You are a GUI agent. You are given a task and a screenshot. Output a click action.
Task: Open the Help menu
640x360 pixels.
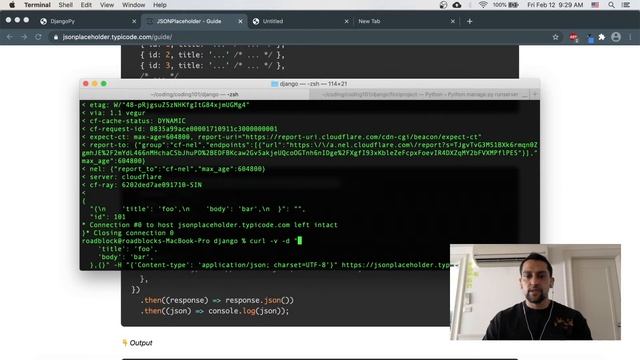click(x=160, y=5)
